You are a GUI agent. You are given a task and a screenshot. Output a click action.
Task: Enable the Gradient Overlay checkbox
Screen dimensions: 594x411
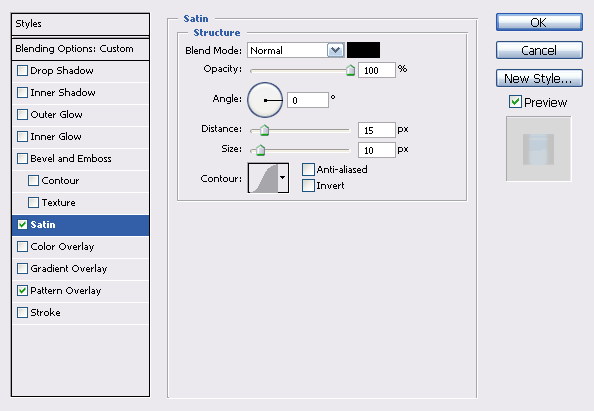22,269
